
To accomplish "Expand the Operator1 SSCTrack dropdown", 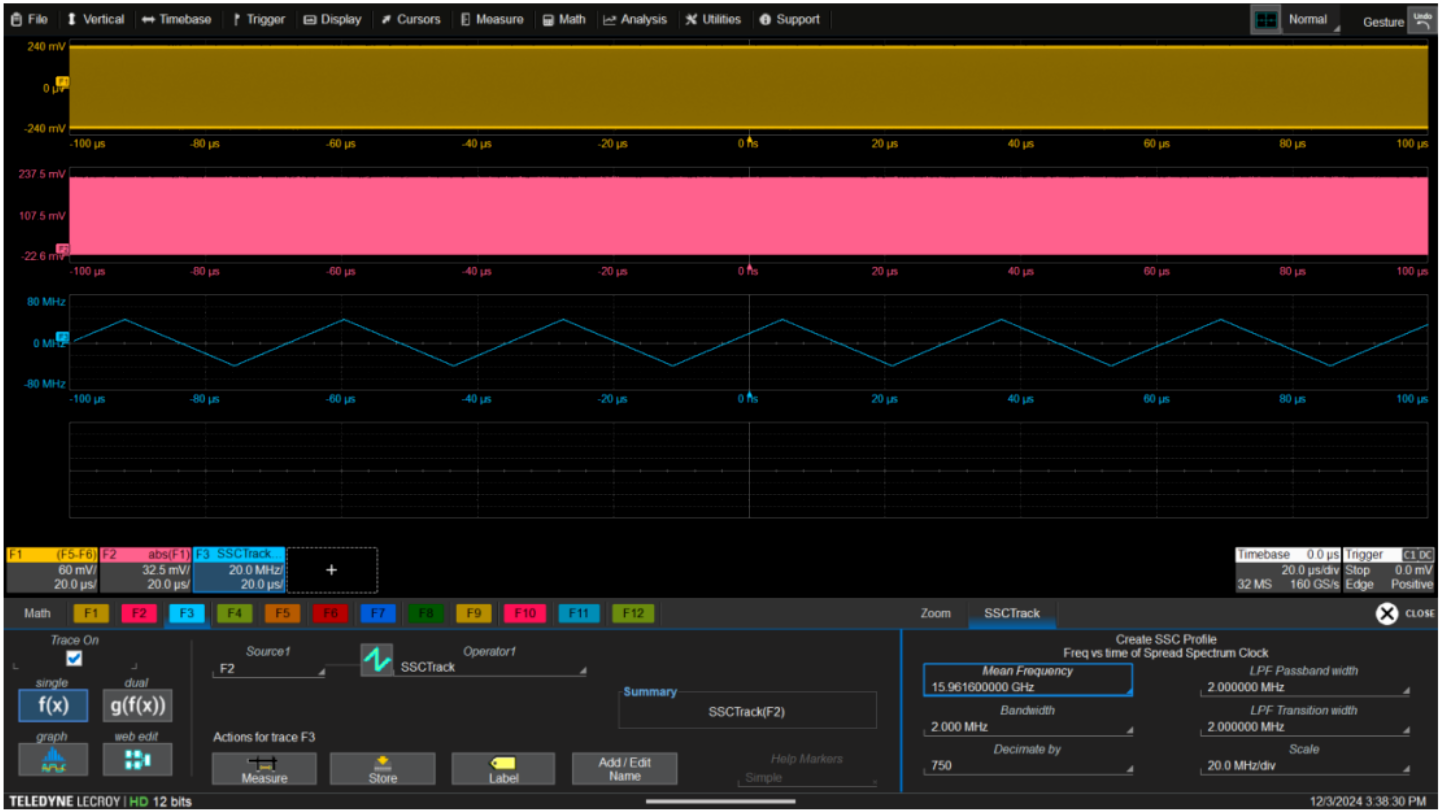I will tap(492, 667).
